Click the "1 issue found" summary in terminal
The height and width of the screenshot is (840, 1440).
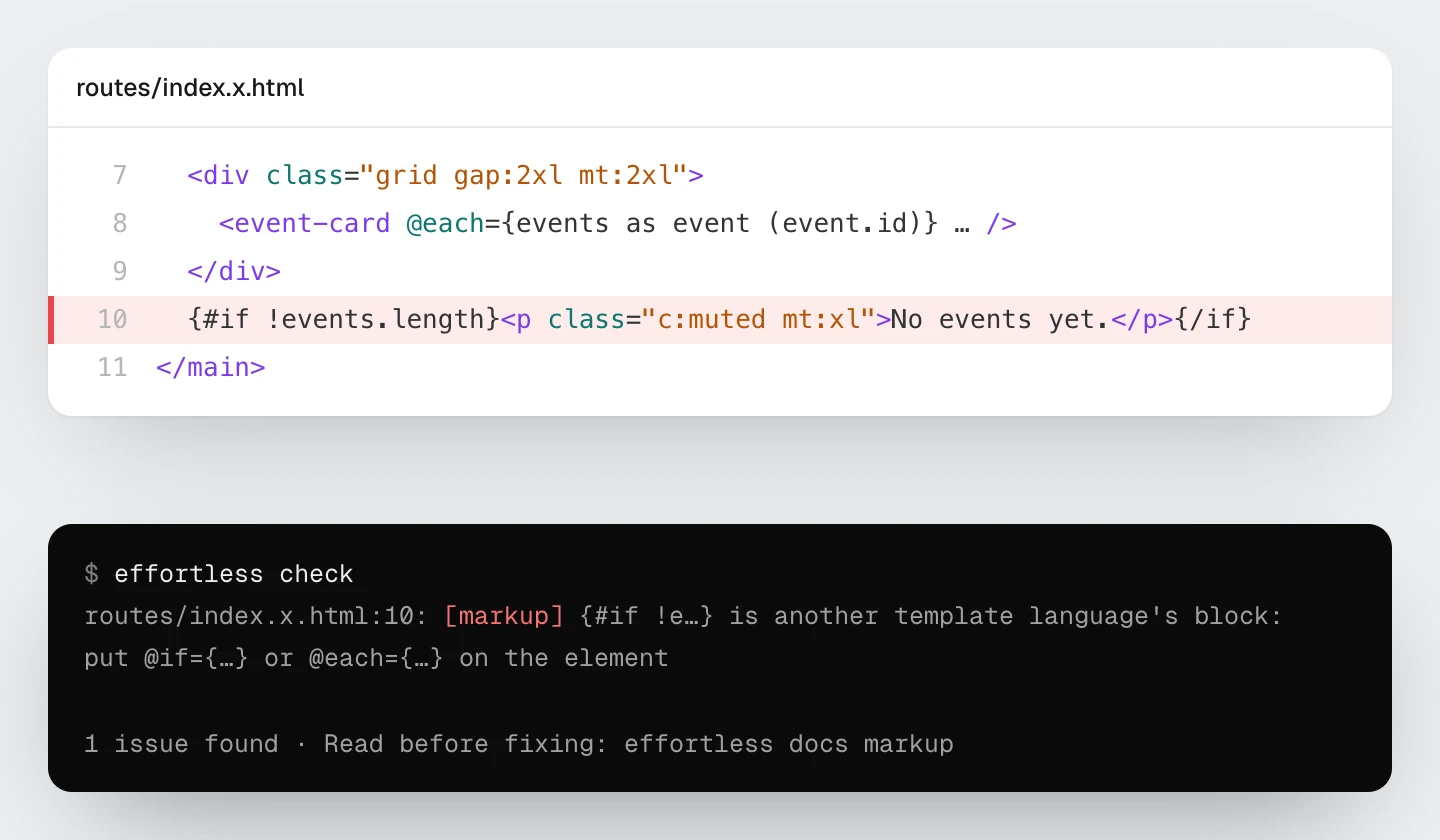(182, 744)
